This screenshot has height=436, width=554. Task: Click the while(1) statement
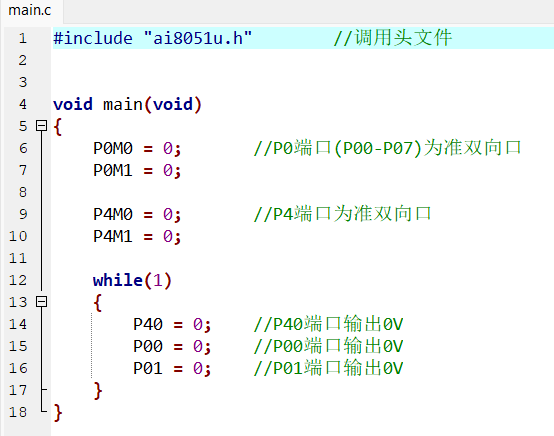(x=132, y=280)
